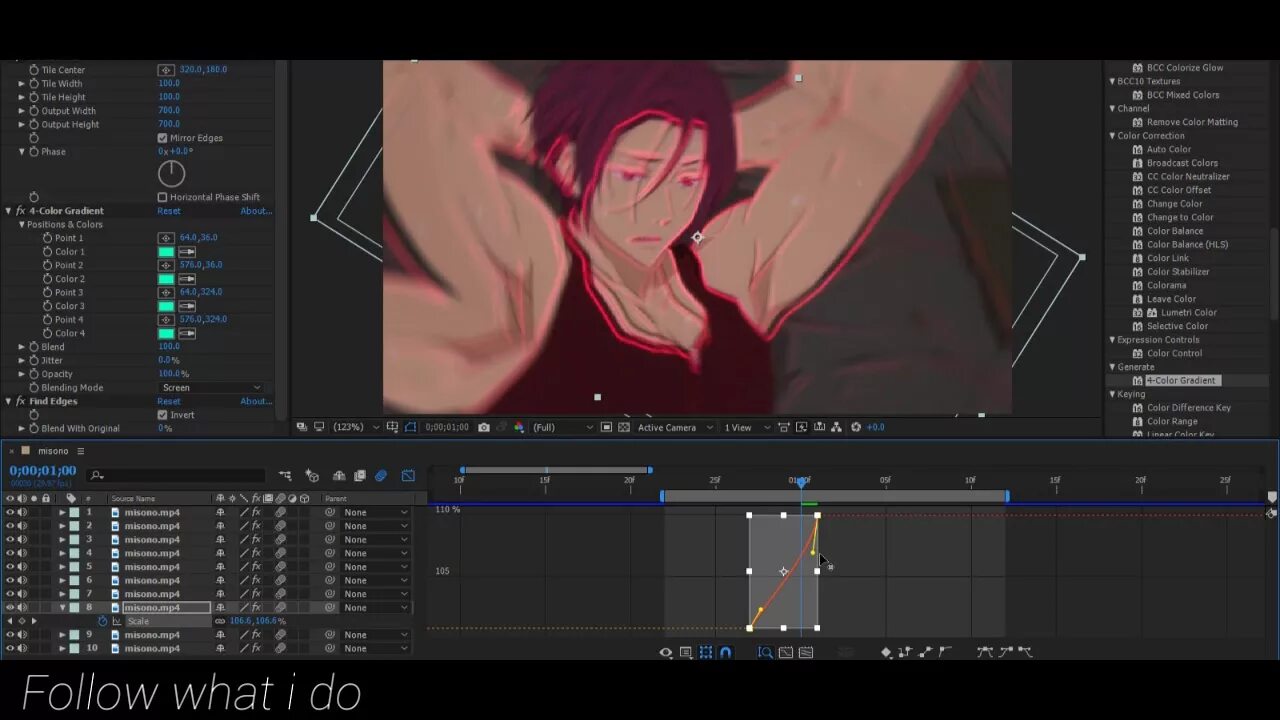The width and height of the screenshot is (1280, 720).
Task: Toggle the Transparency Grid icon
Action: pyautogui.click(x=624, y=427)
